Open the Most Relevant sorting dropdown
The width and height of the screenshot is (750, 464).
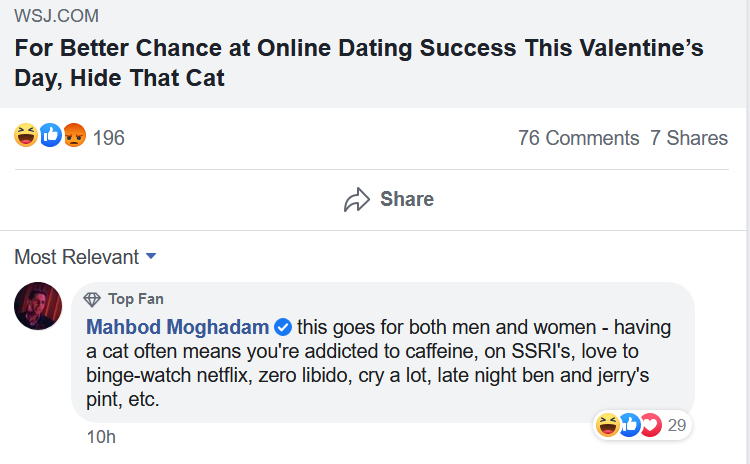[x=85, y=257]
